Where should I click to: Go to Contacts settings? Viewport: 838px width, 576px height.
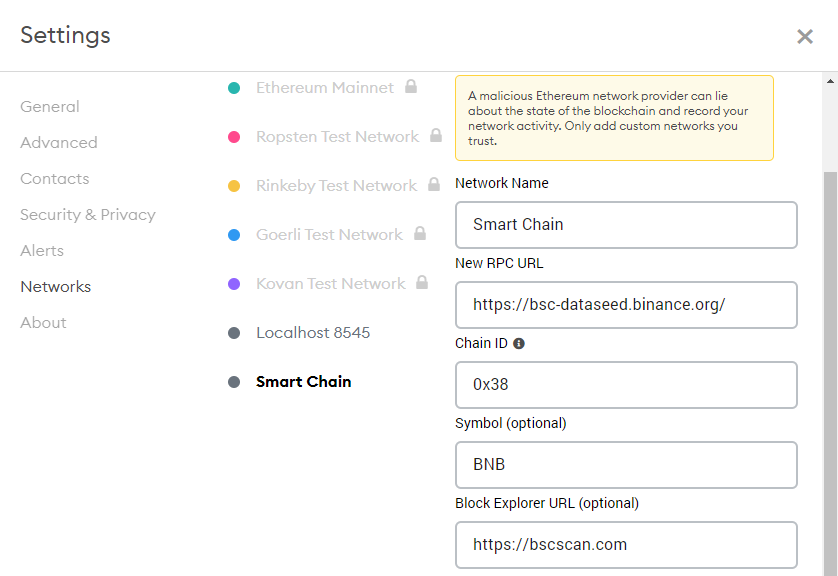click(55, 178)
